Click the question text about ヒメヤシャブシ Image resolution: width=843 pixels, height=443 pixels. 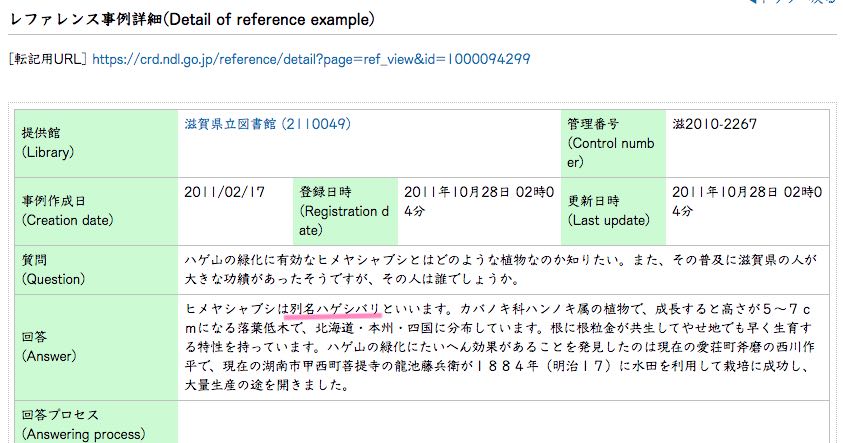[x=501, y=270]
